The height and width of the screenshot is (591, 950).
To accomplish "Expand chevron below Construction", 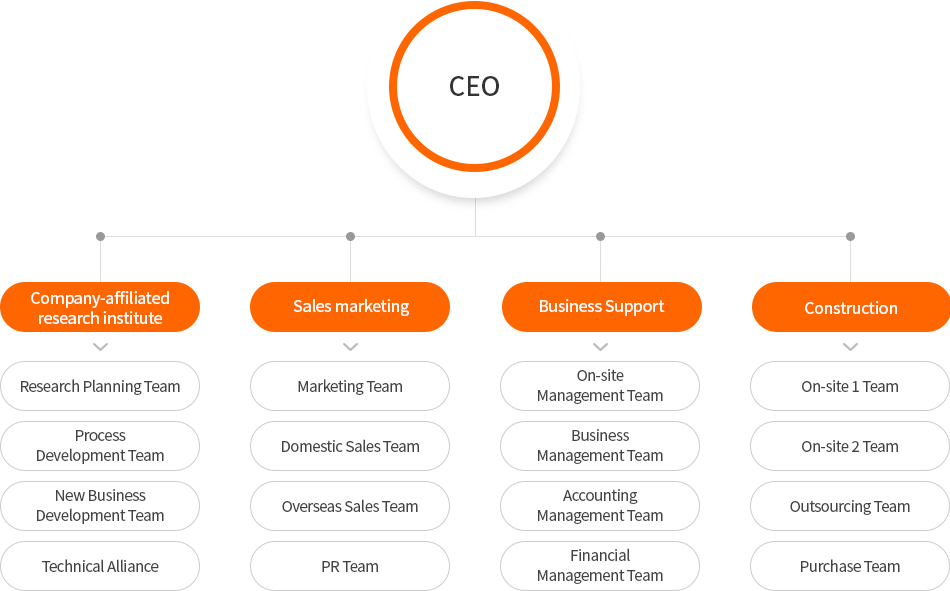I will click(x=851, y=347).
